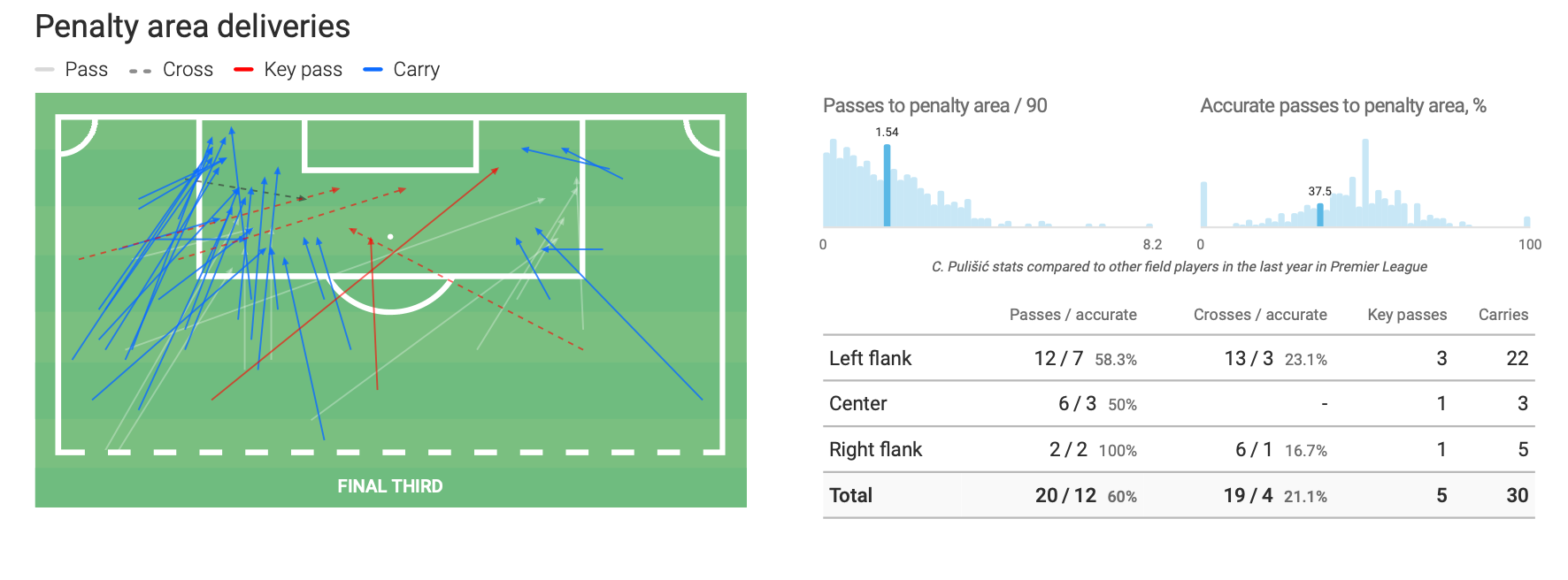The width and height of the screenshot is (1568, 580).
Task: Select the "Left flank" row label
Action: click(x=870, y=358)
